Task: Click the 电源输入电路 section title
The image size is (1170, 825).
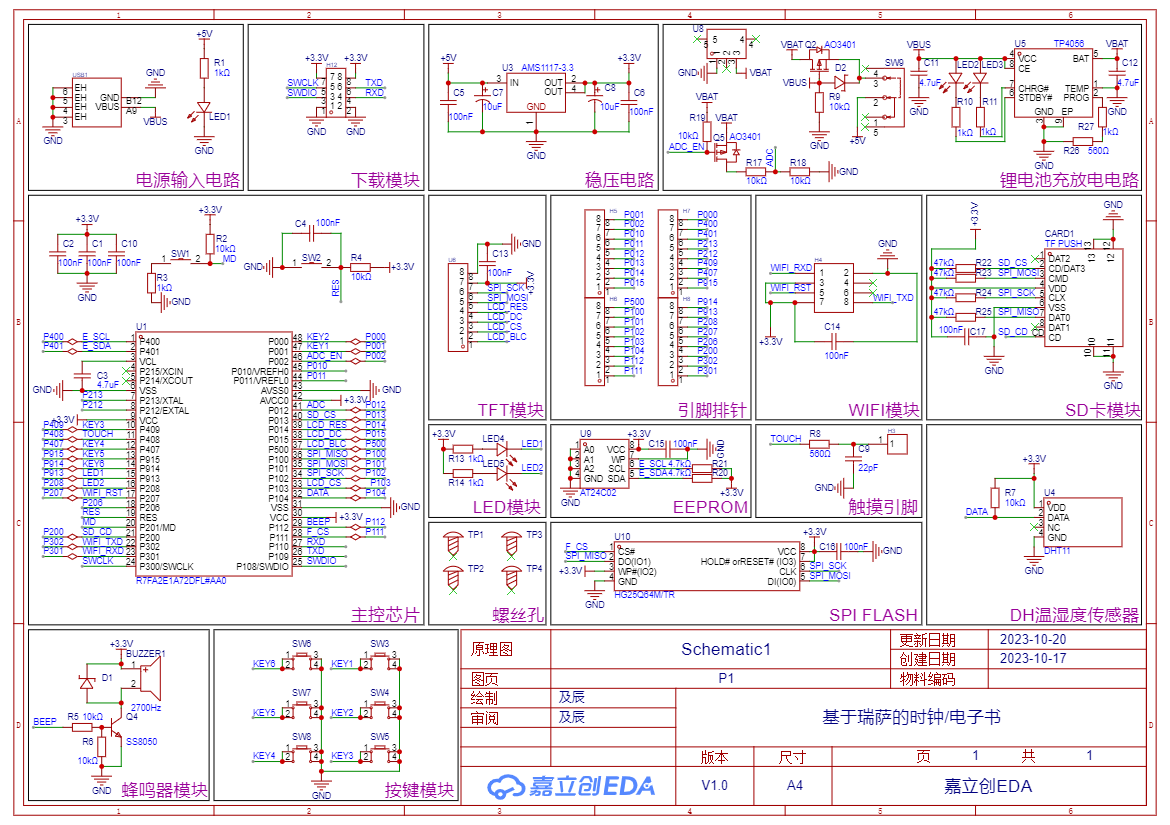Action: tap(188, 181)
